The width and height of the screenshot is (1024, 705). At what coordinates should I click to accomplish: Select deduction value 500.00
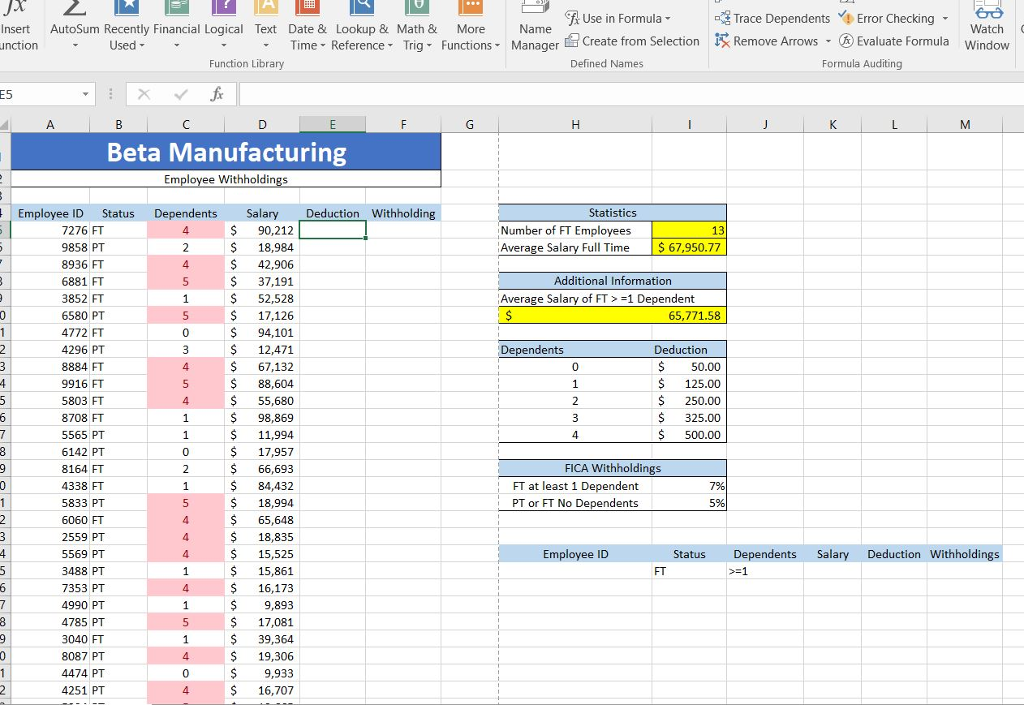(x=689, y=435)
